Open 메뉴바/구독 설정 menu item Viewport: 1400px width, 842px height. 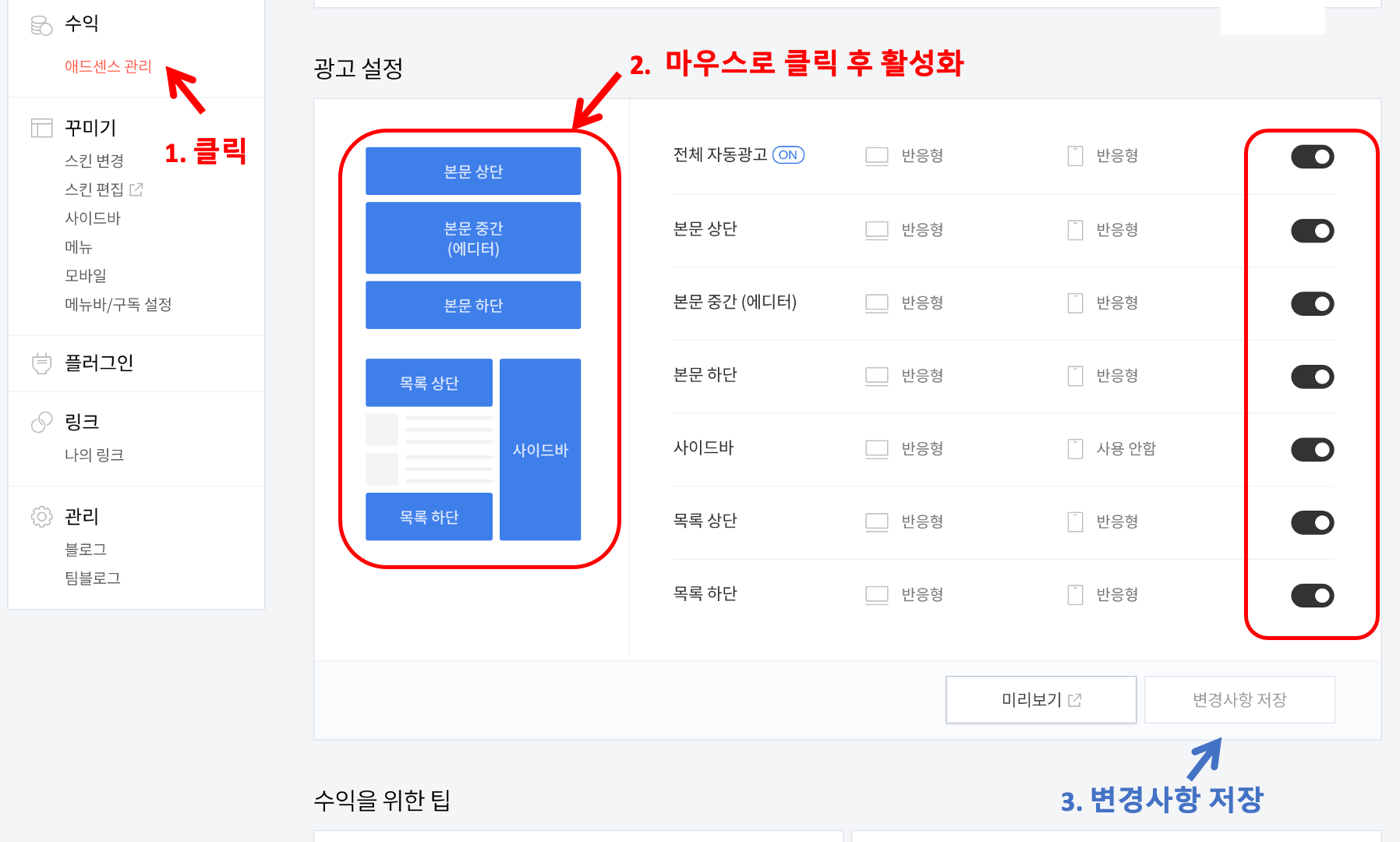118,304
